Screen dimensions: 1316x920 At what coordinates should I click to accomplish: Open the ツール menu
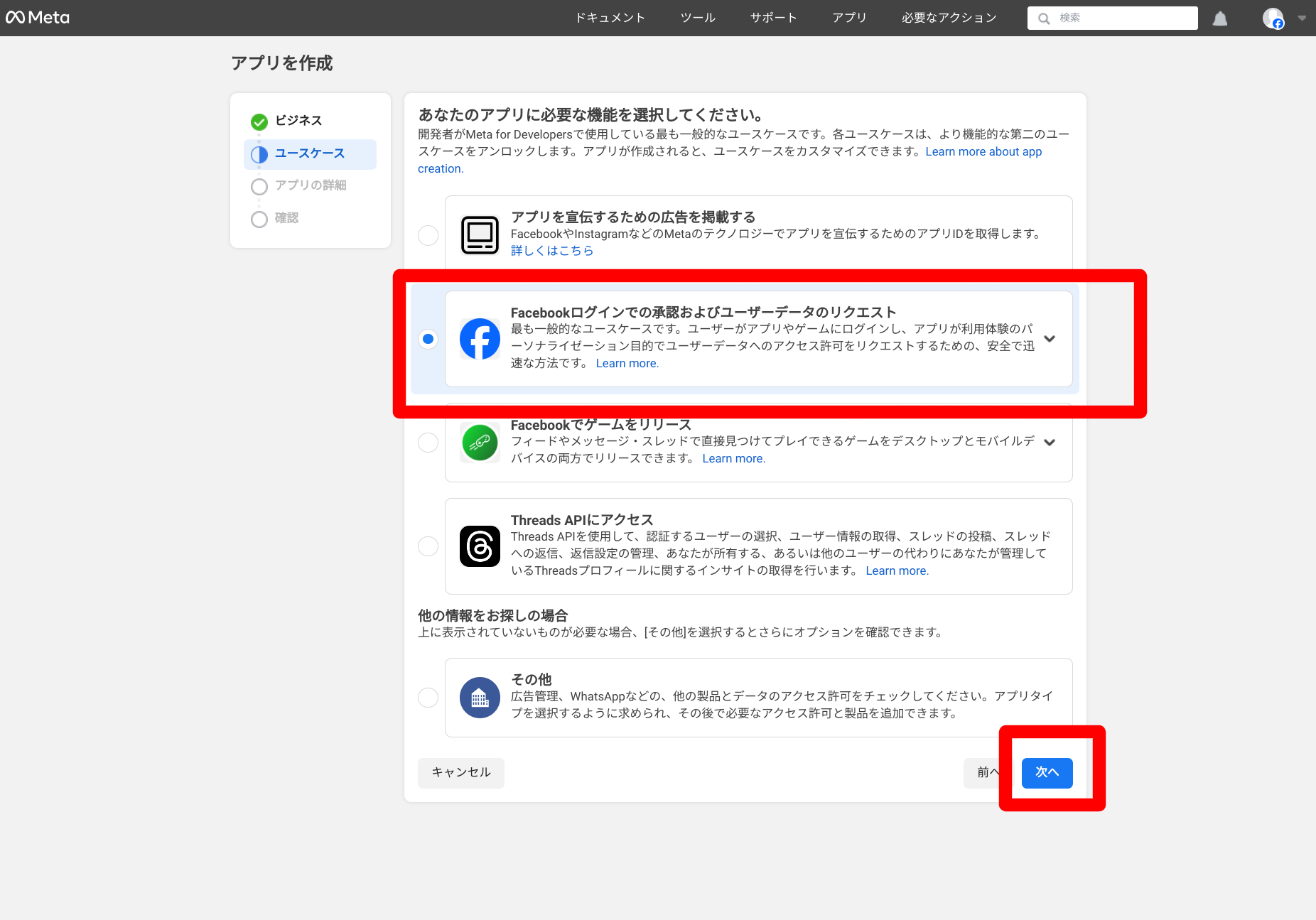coord(698,18)
